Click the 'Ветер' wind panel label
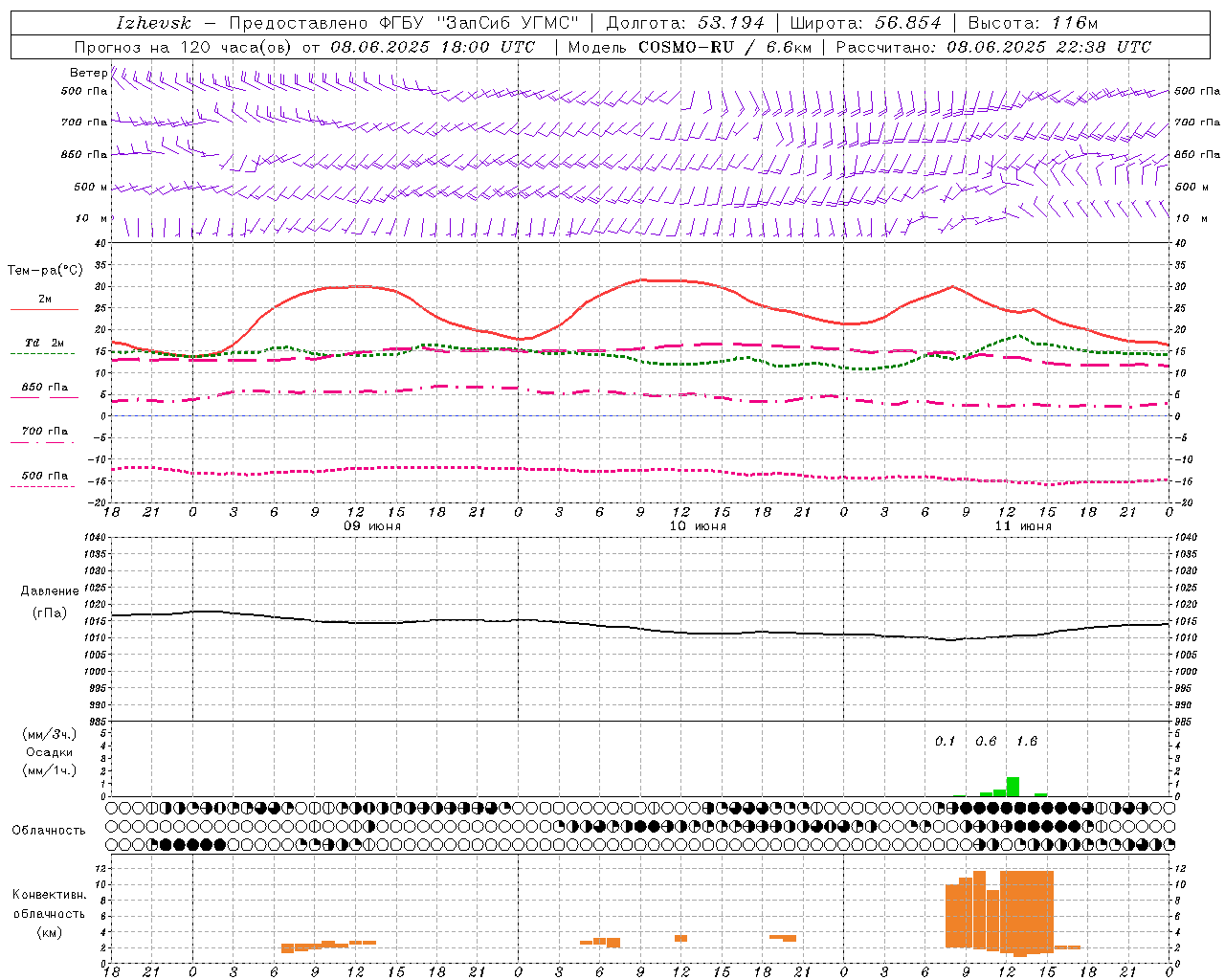Viewport: 1225px width, 980px height. pyautogui.click(x=88, y=73)
